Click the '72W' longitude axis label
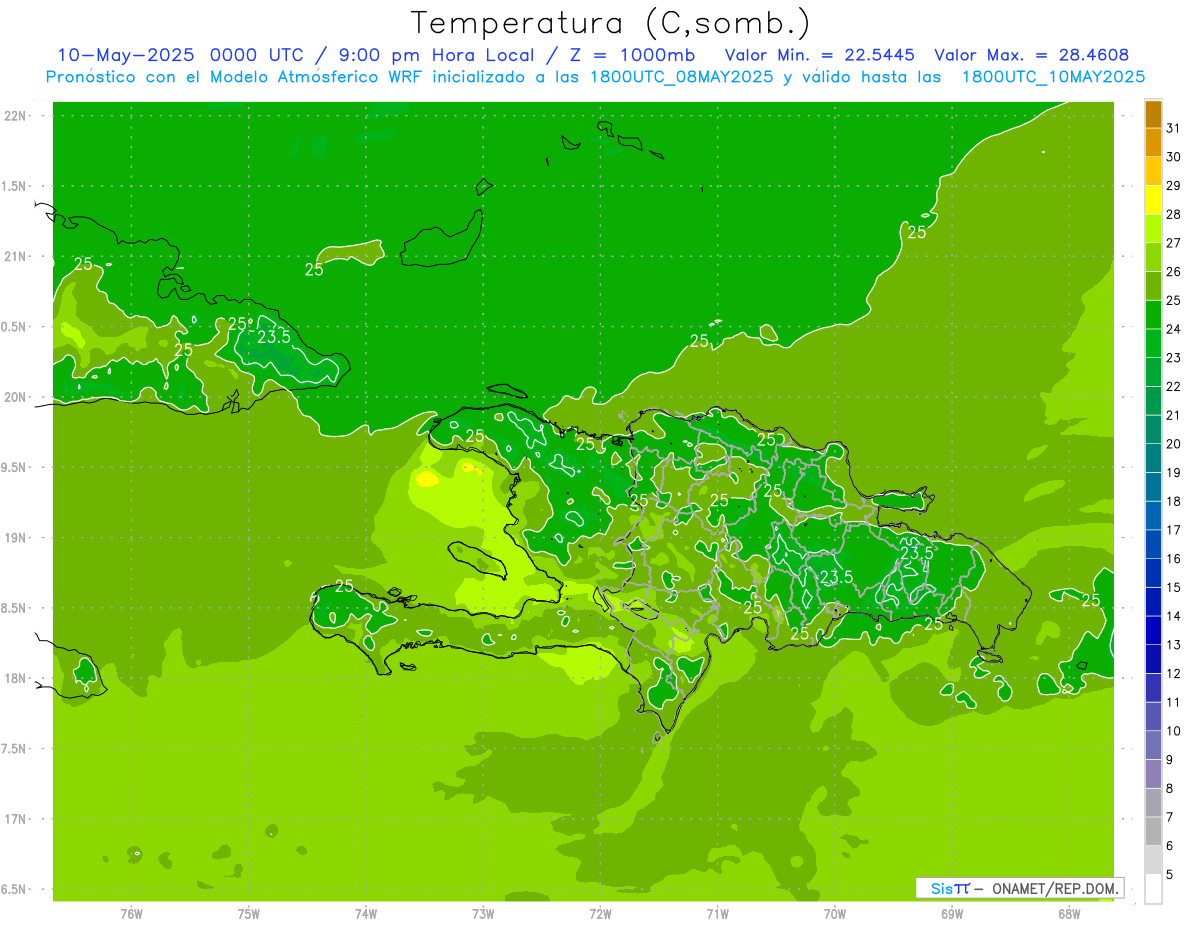 [601, 913]
